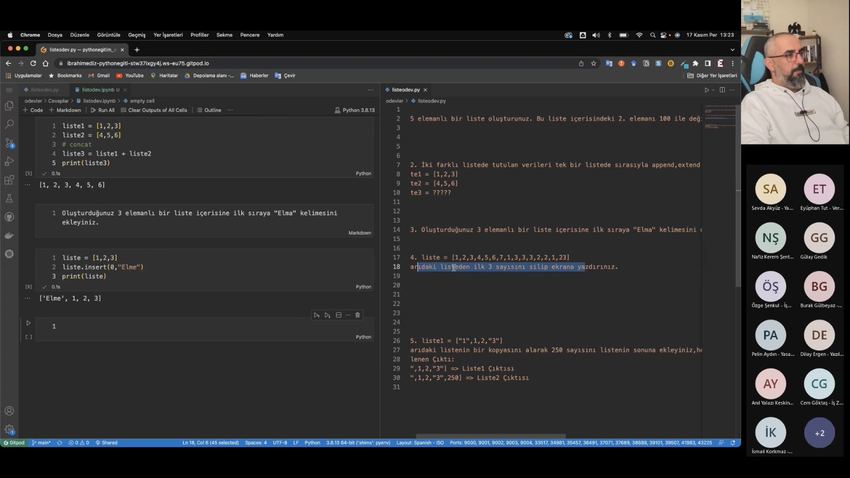Open the Testing flask view
Screen dimensions: 850x478
tap(9, 198)
